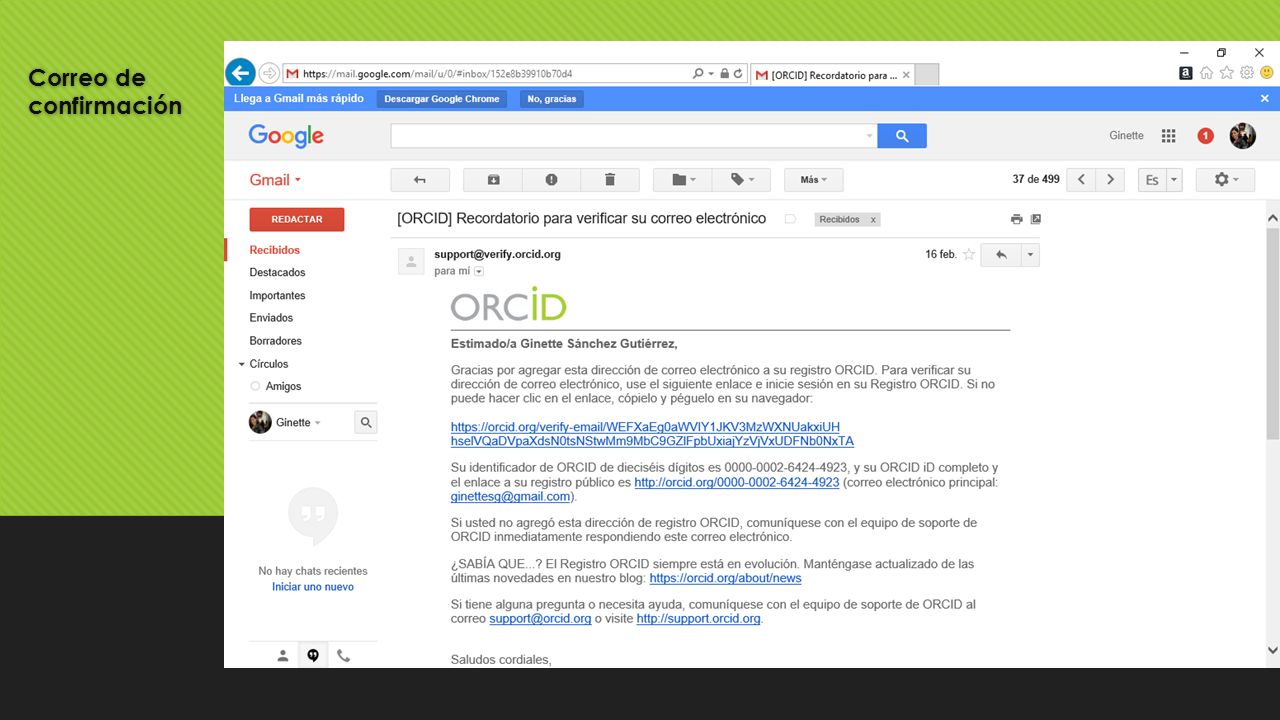The image size is (1280, 720).
Task: Open the Importantes folder
Action: 277,295
